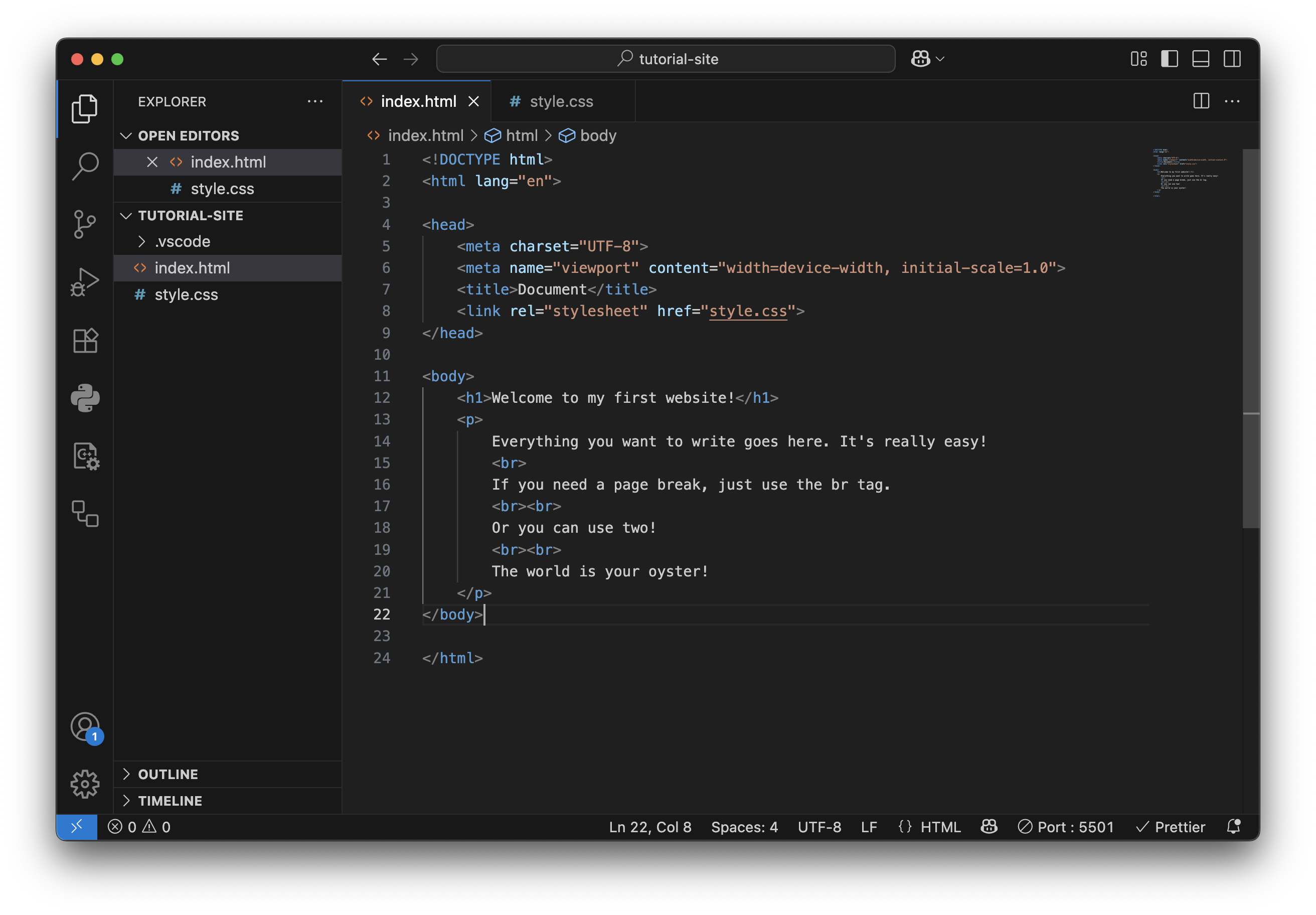Click the 'The world is your oyster!' line
Viewport: 1316px width, 915px height.
[x=600, y=571]
